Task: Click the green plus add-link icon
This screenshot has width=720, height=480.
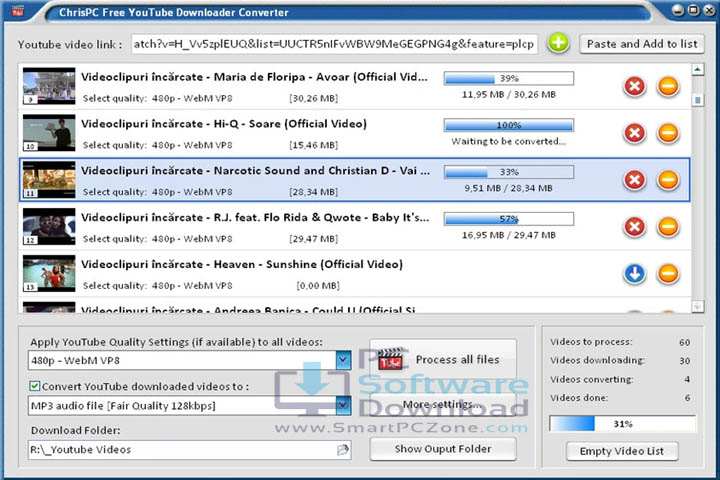Action: tap(558, 44)
